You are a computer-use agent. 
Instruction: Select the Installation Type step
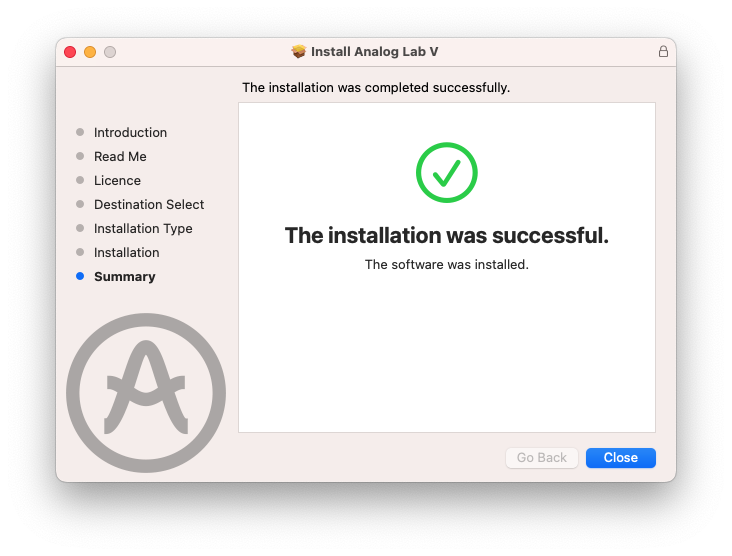point(143,229)
